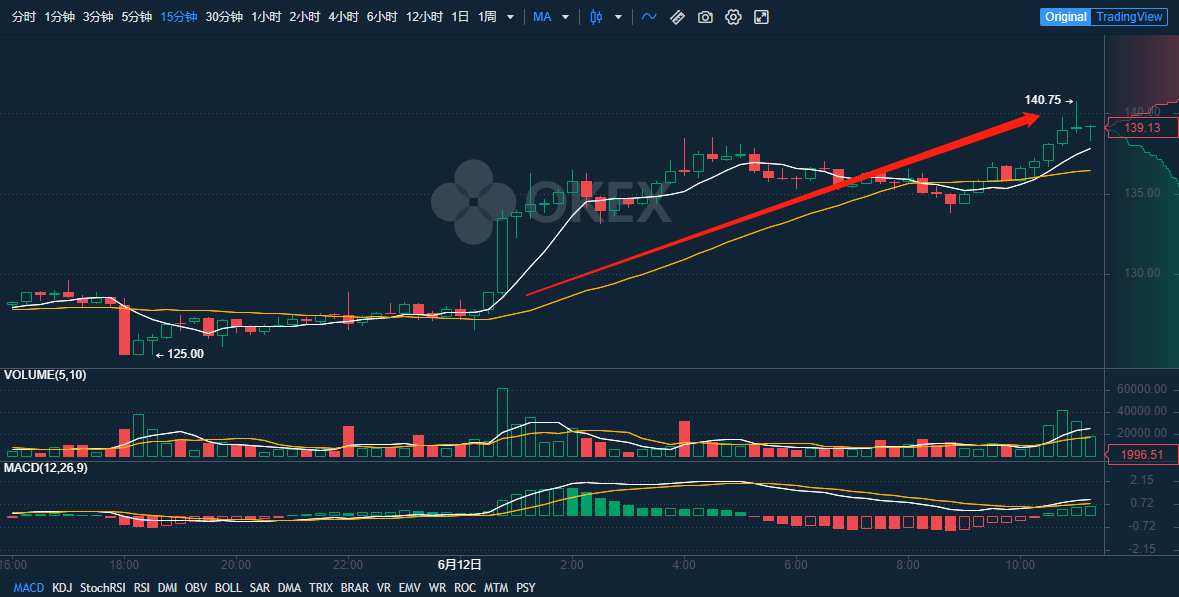Open the more timeframes dropdown arrow
This screenshot has height=597, width=1179.
pos(511,17)
